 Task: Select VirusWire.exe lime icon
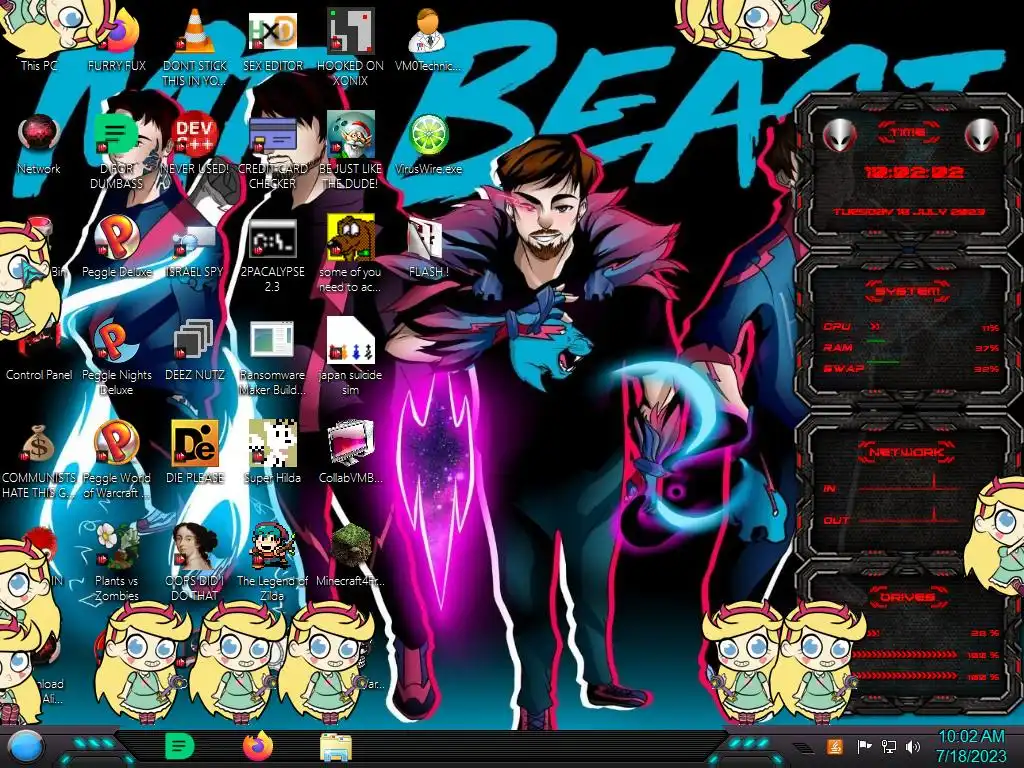[428, 144]
